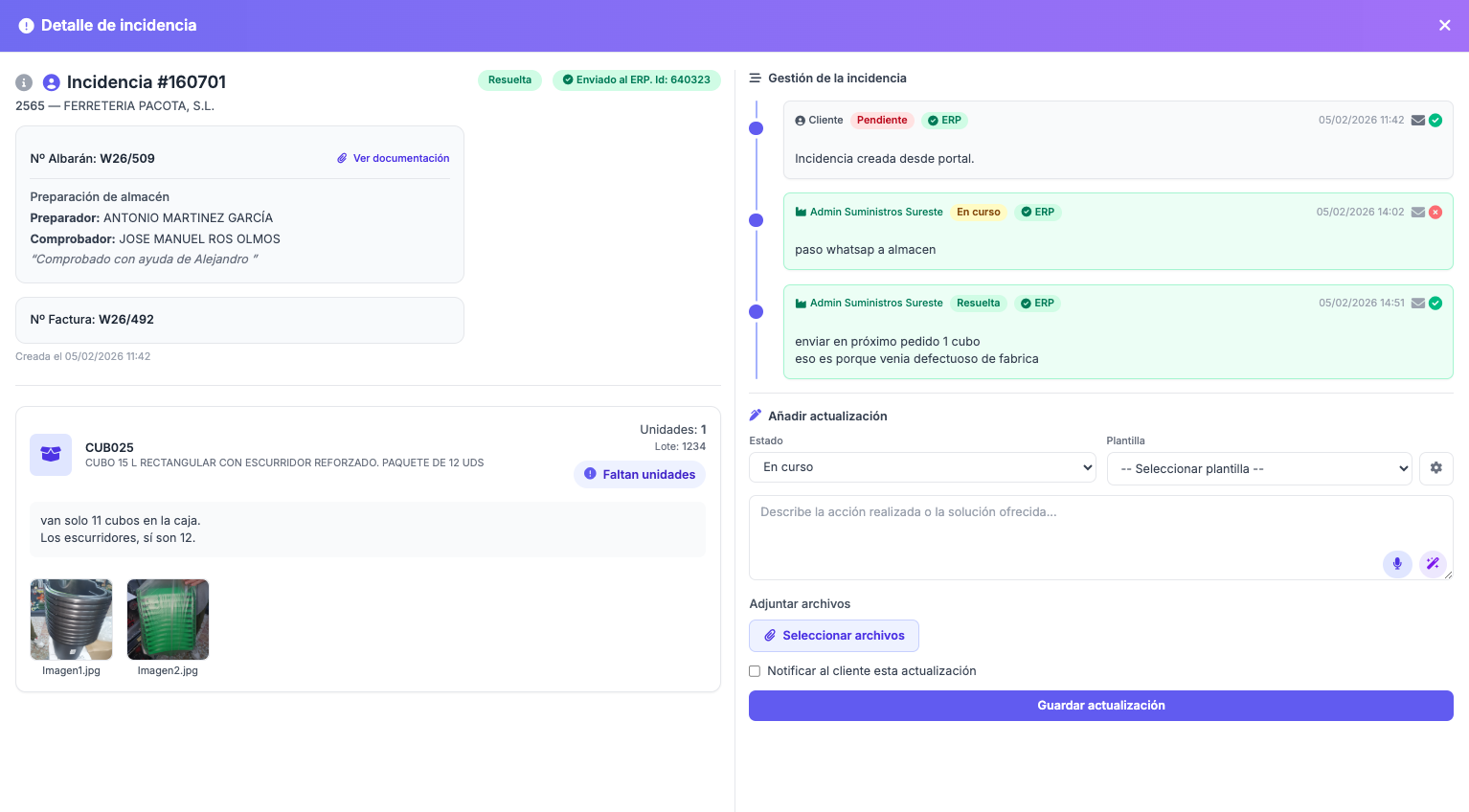Screen dimensions: 1469x812
Task: Click the green check icon on 14:51 entry
Action: 1435,303
